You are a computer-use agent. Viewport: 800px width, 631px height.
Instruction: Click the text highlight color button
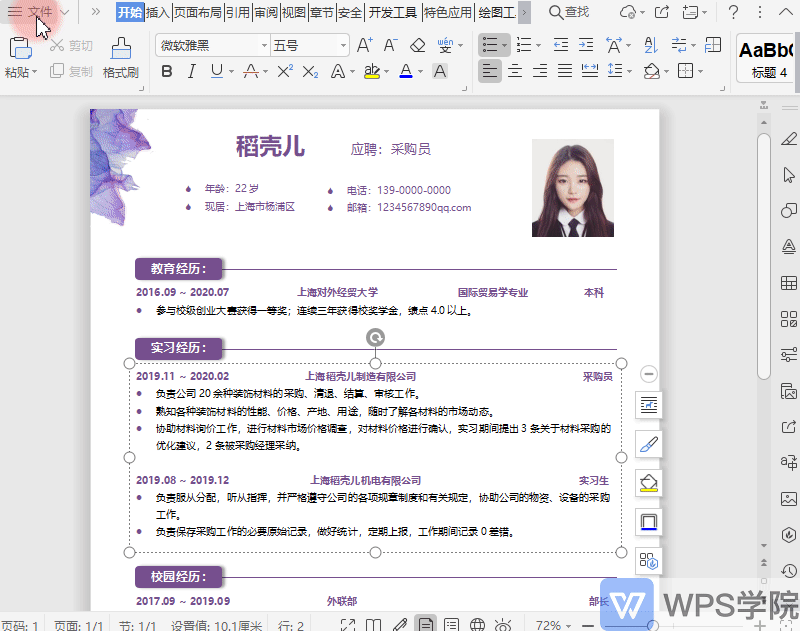point(373,72)
